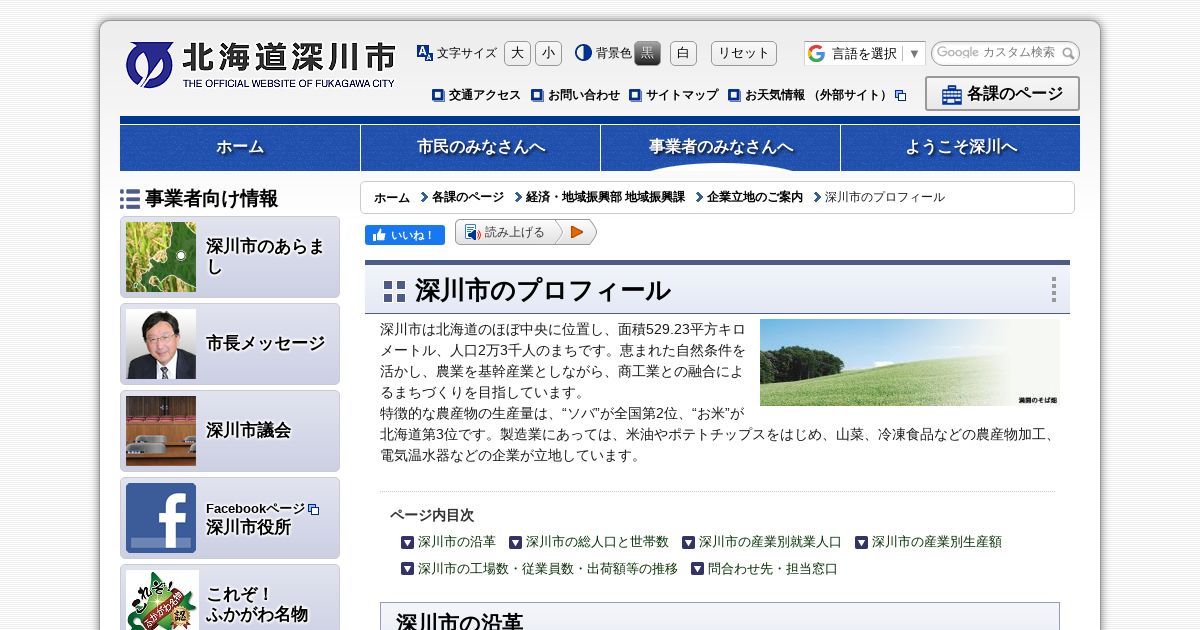Select ホーム navigation tab
Screen dimensions: 1200x630
coord(240,148)
